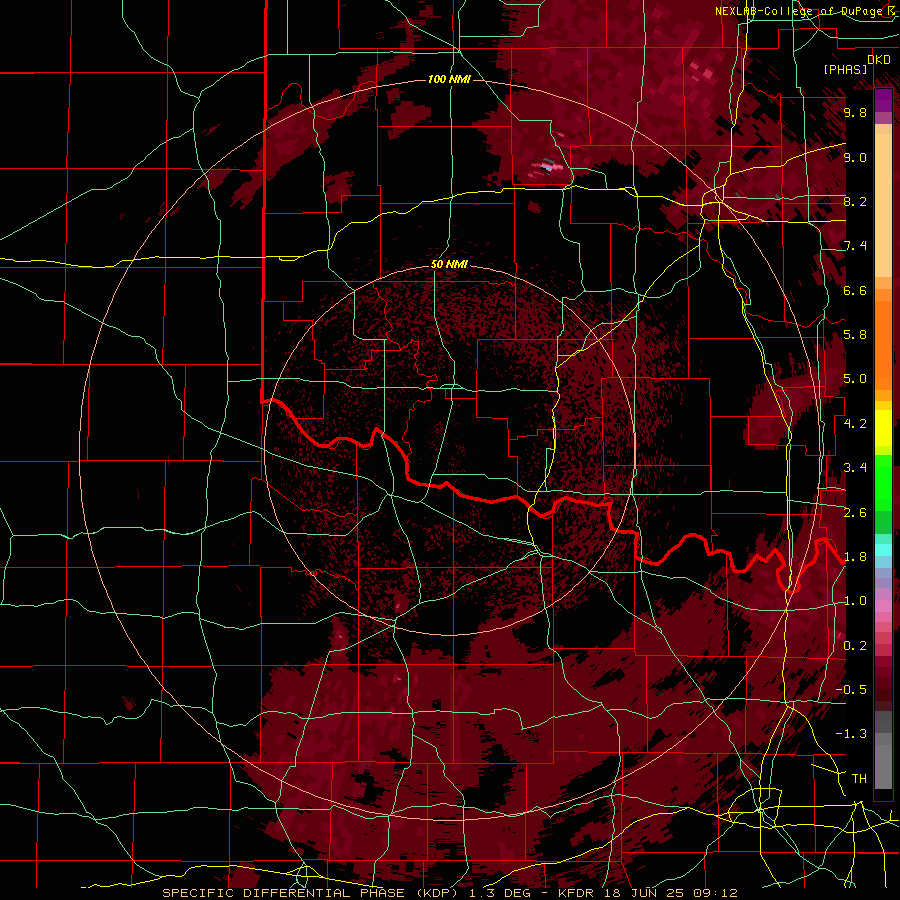Click the 8.2 scale value
The height and width of the screenshot is (900, 900).
pos(855,201)
